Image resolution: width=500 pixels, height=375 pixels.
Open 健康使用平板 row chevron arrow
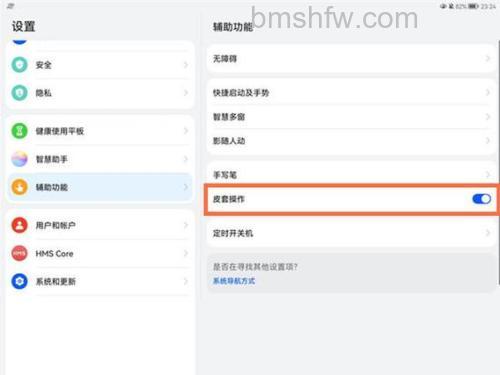tap(186, 131)
